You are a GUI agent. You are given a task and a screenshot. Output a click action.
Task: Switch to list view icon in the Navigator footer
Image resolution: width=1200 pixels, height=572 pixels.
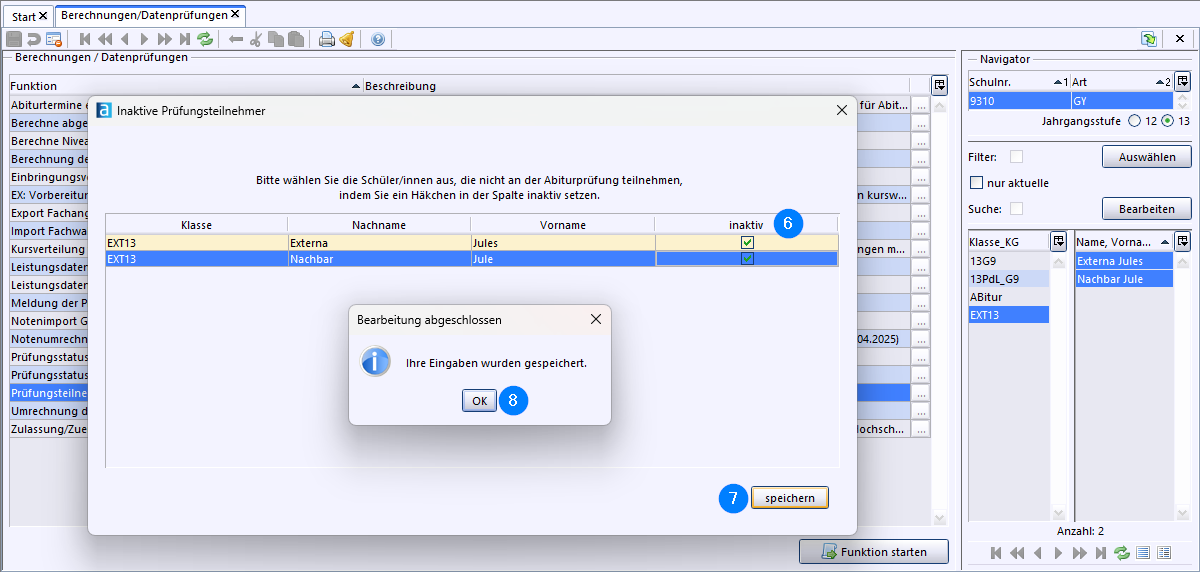[x=1143, y=552]
